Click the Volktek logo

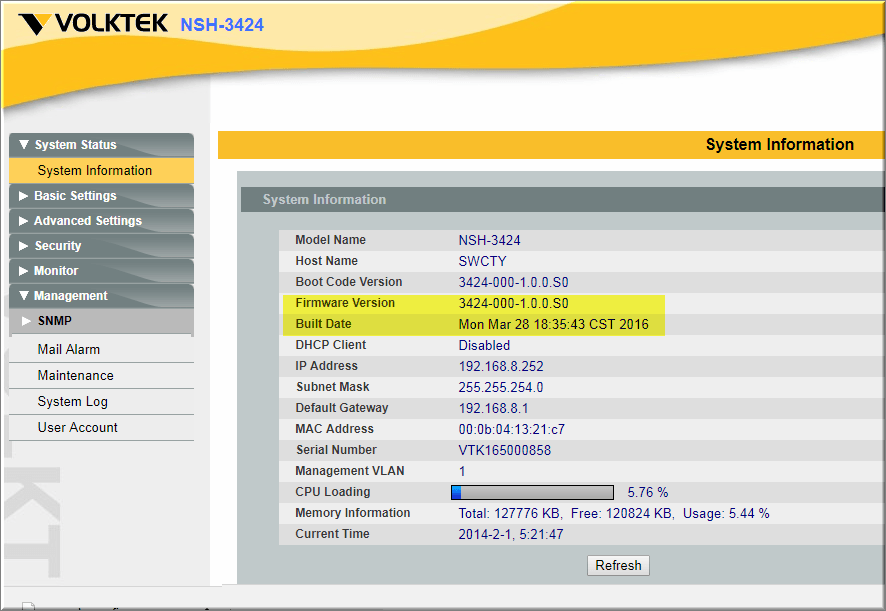coord(93,24)
